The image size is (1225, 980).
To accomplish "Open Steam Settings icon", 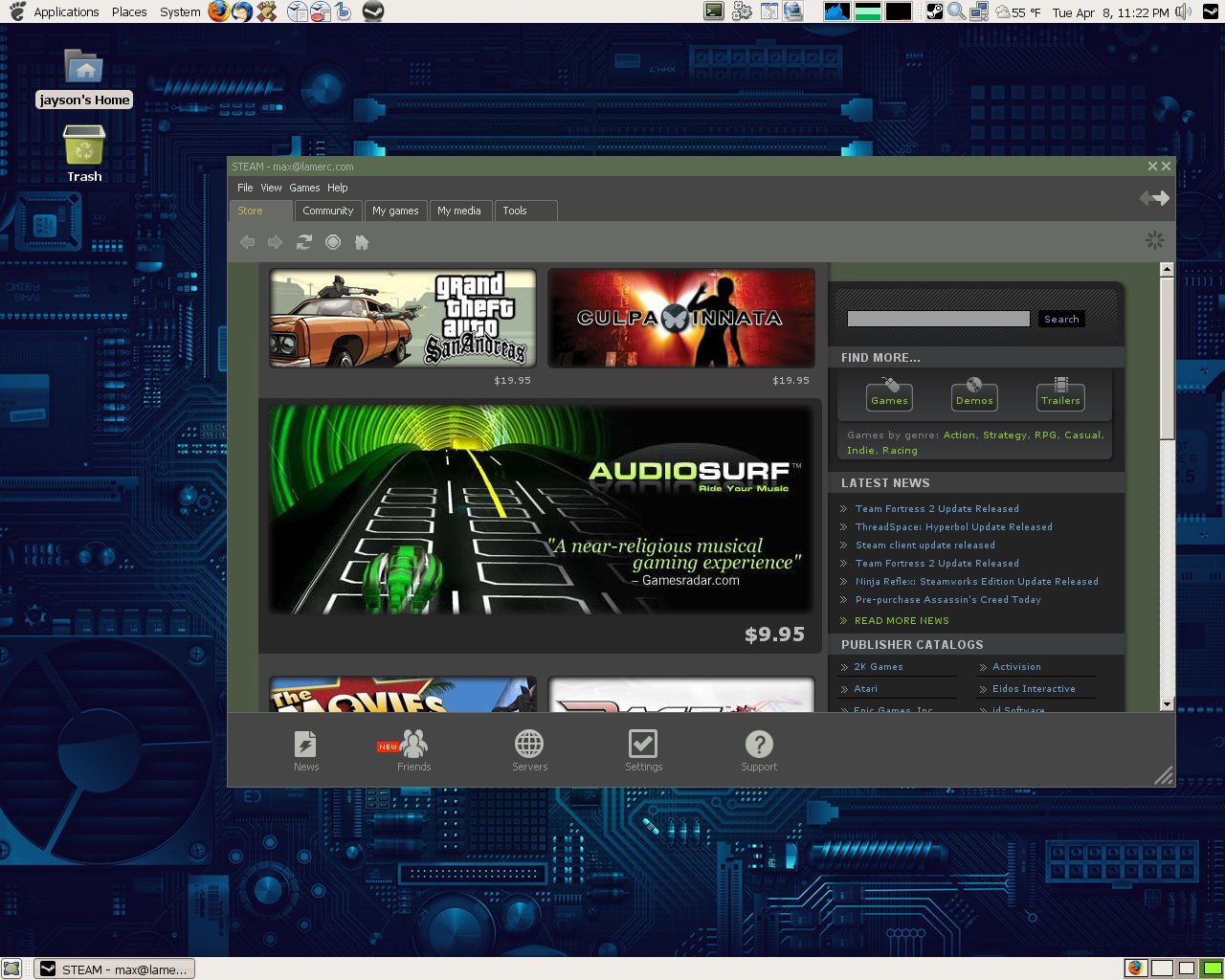I will 643,750.
